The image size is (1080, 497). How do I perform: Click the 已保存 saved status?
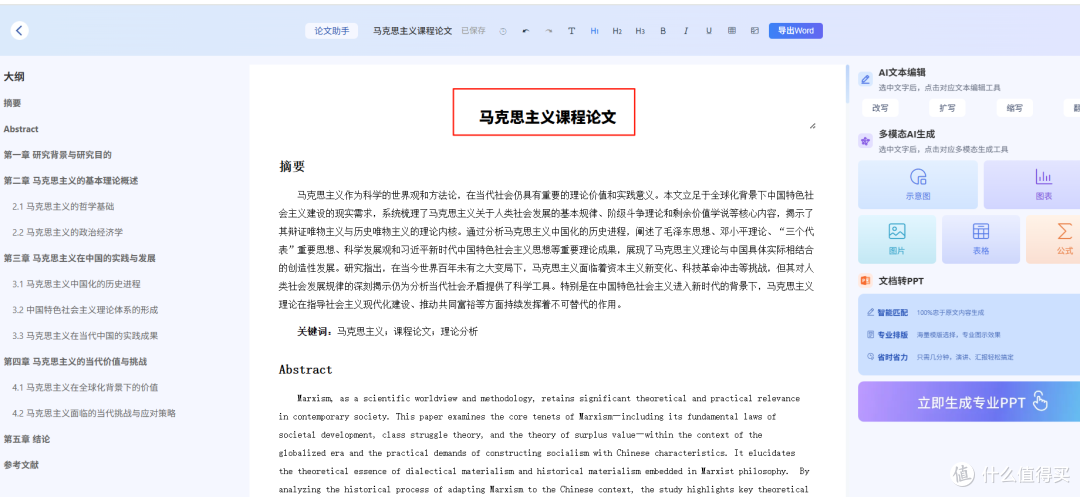click(473, 31)
